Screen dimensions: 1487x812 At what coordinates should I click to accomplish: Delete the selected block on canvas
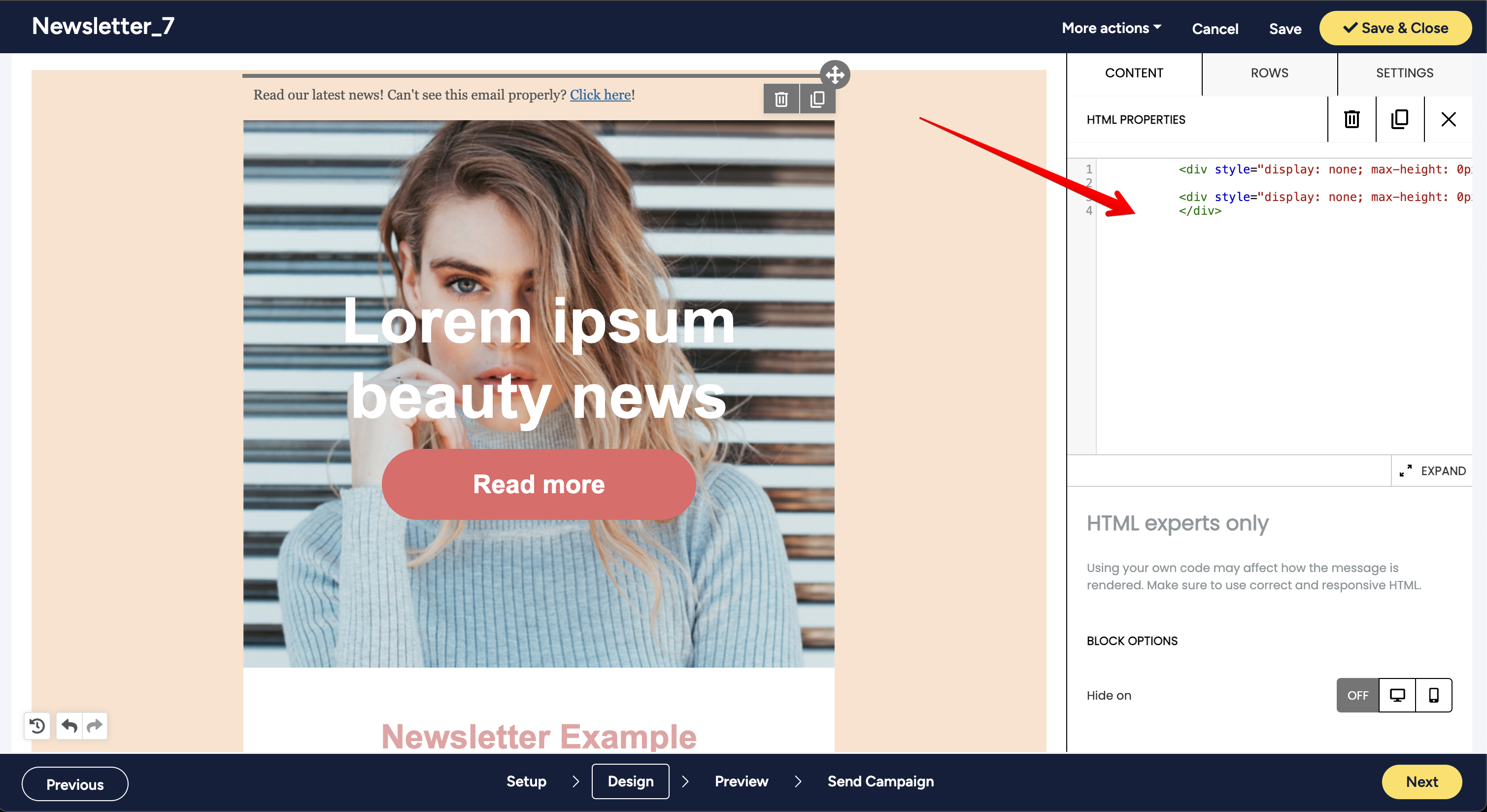coord(781,99)
